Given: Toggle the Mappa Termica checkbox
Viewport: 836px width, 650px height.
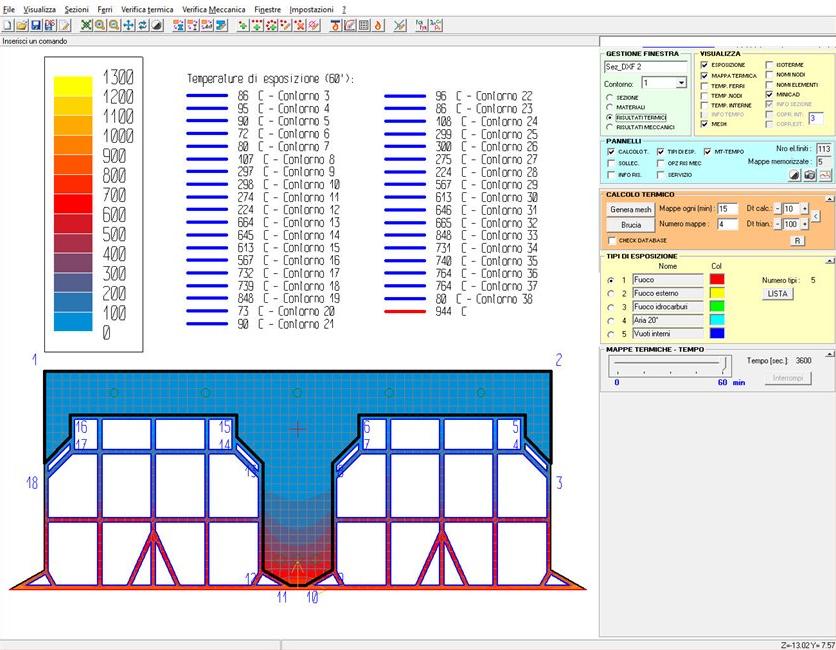Looking at the screenshot, I should point(706,76).
